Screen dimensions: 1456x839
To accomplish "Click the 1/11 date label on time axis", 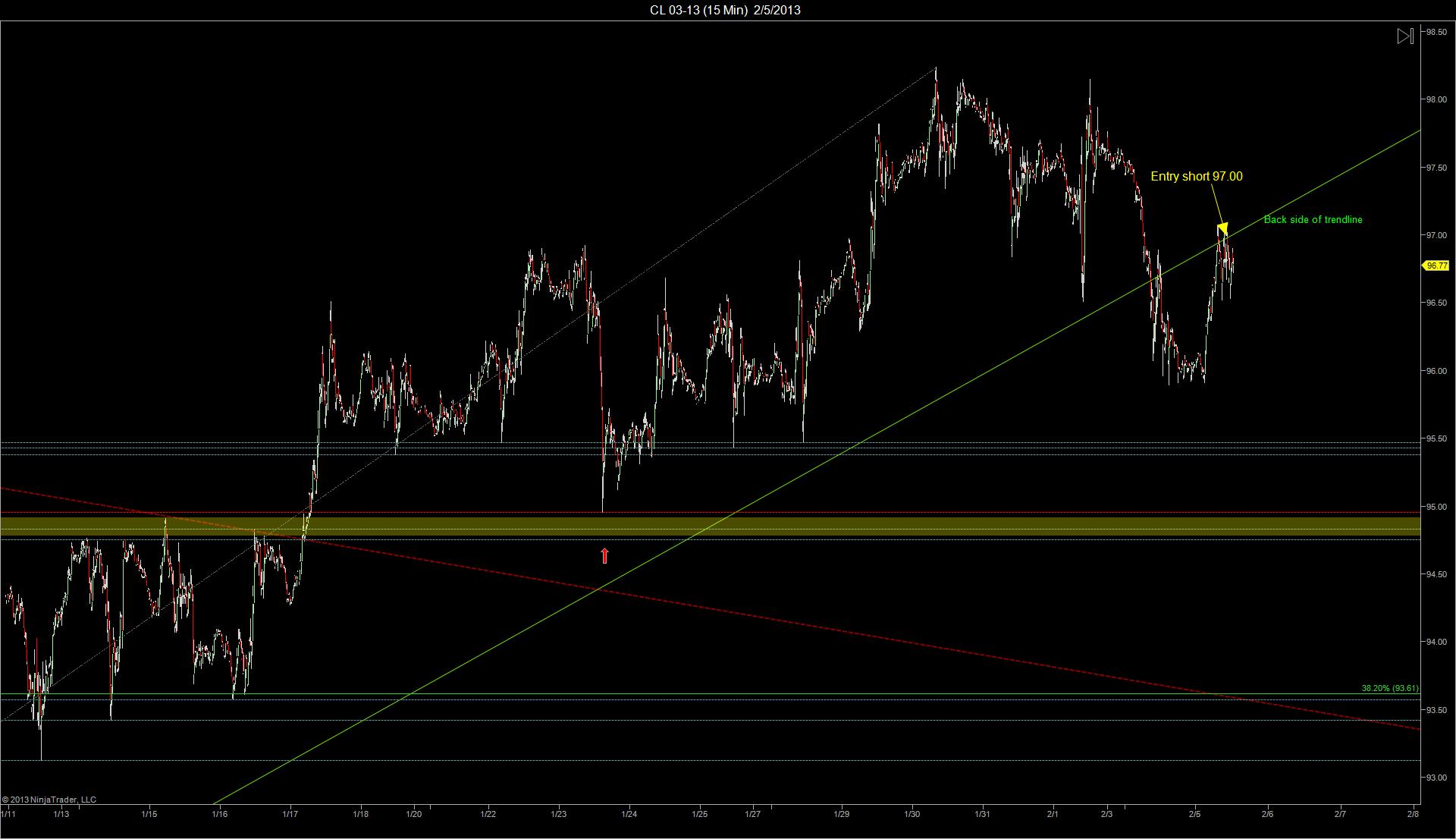I will coord(8,814).
